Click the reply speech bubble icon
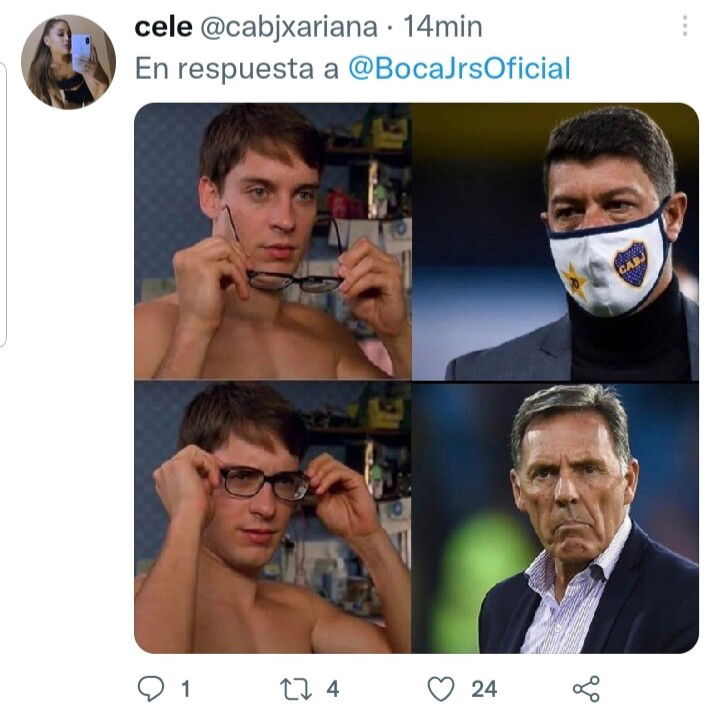720x707 pixels. (152, 688)
